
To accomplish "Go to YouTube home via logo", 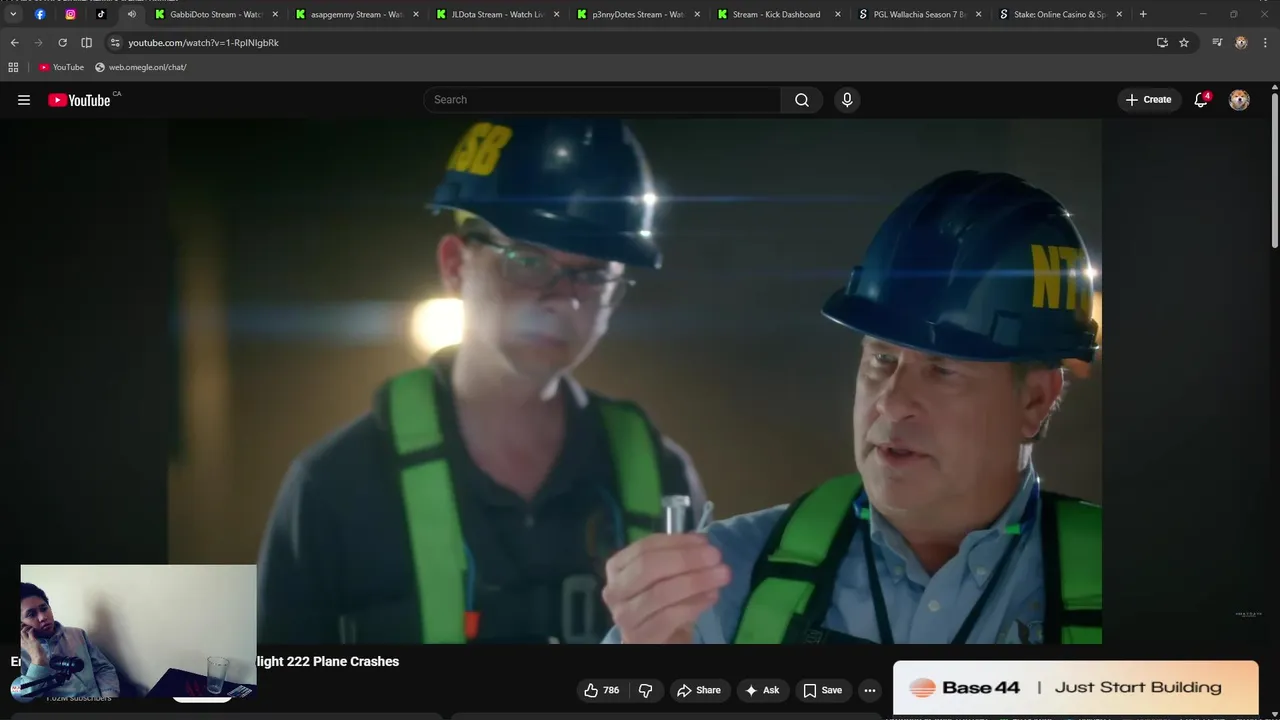I will click(x=79, y=100).
